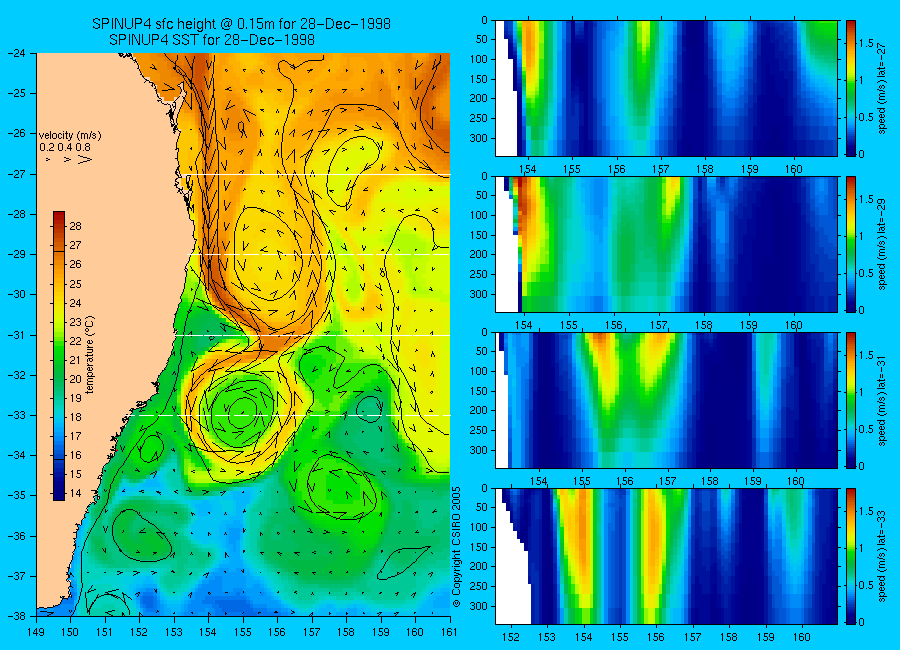Select the "speed (m/s) lat=-33" label

pyautogui.click(x=883, y=556)
